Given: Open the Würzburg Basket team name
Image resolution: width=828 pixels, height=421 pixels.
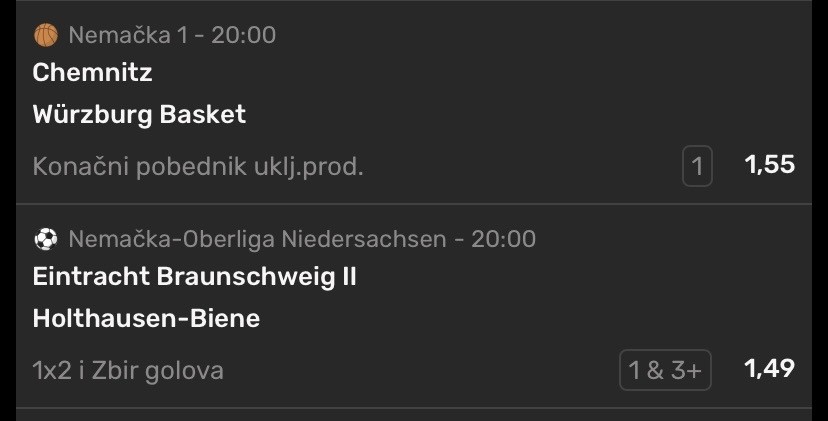Looking at the screenshot, I should [x=139, y=114].
